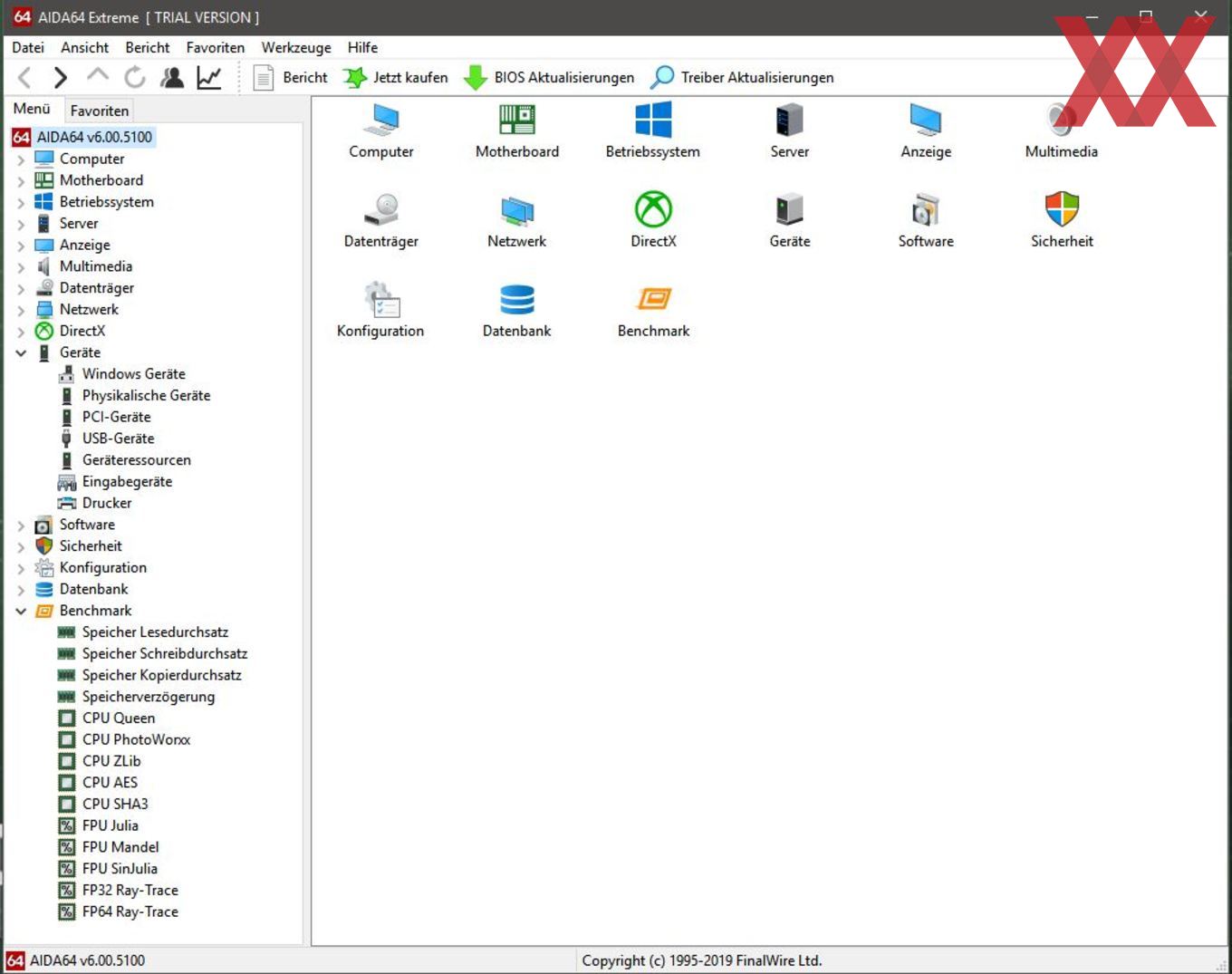
Task: Expand the Software tree node
Action: (x=21, y=526)
